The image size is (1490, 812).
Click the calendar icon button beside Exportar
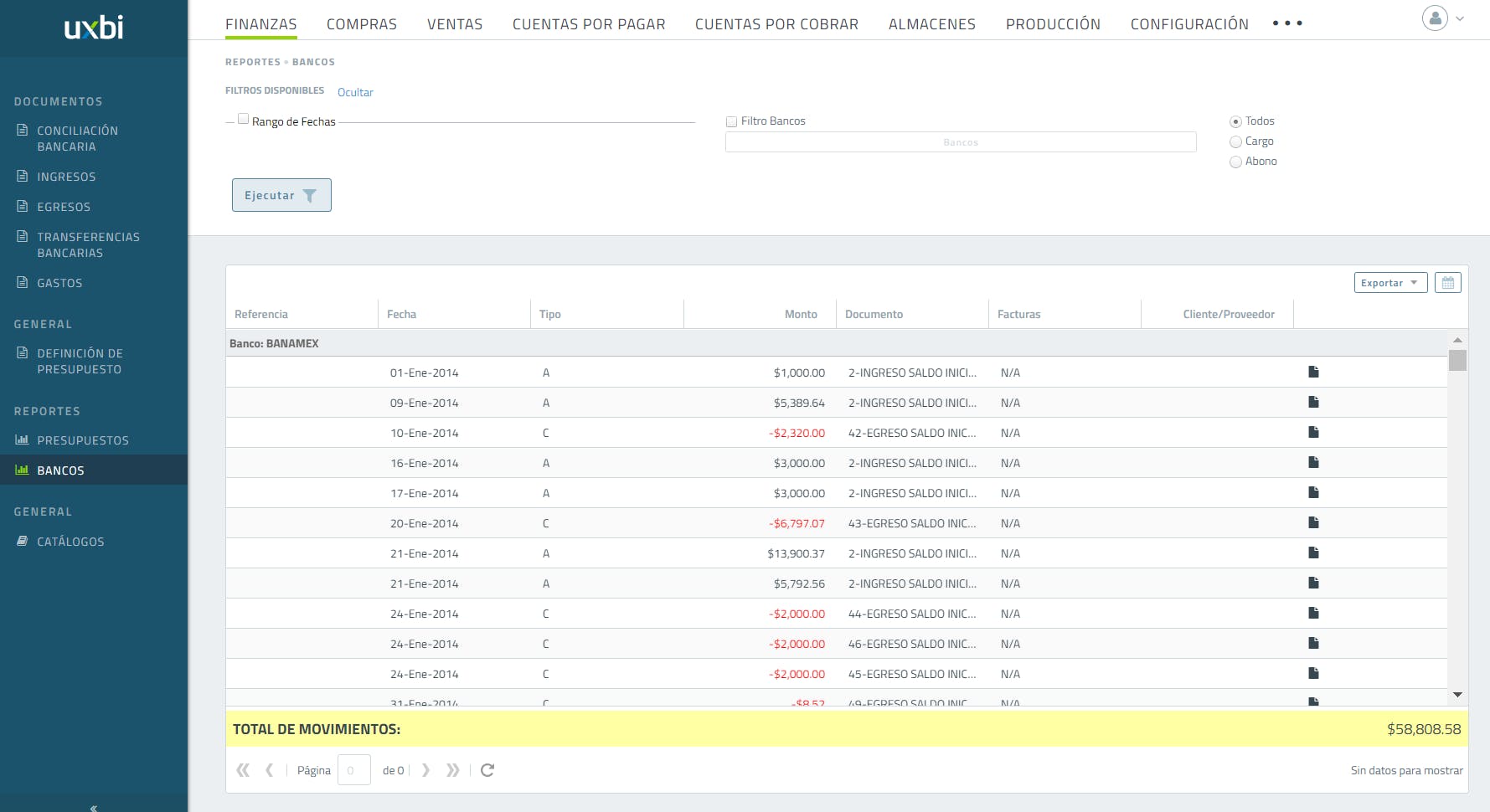(1447, 283)
